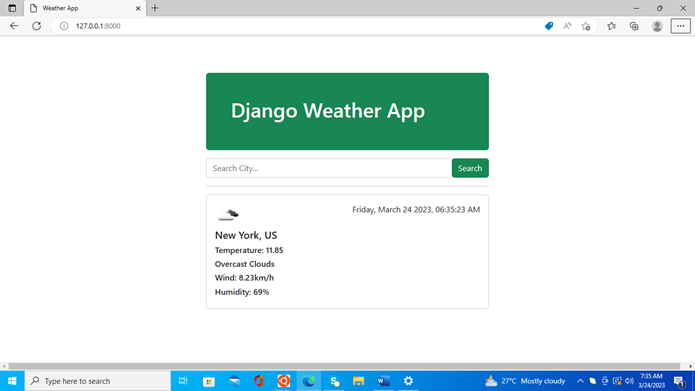Select the Weather App tab
The width and height of the screenshot is (695, 391).
80,8
